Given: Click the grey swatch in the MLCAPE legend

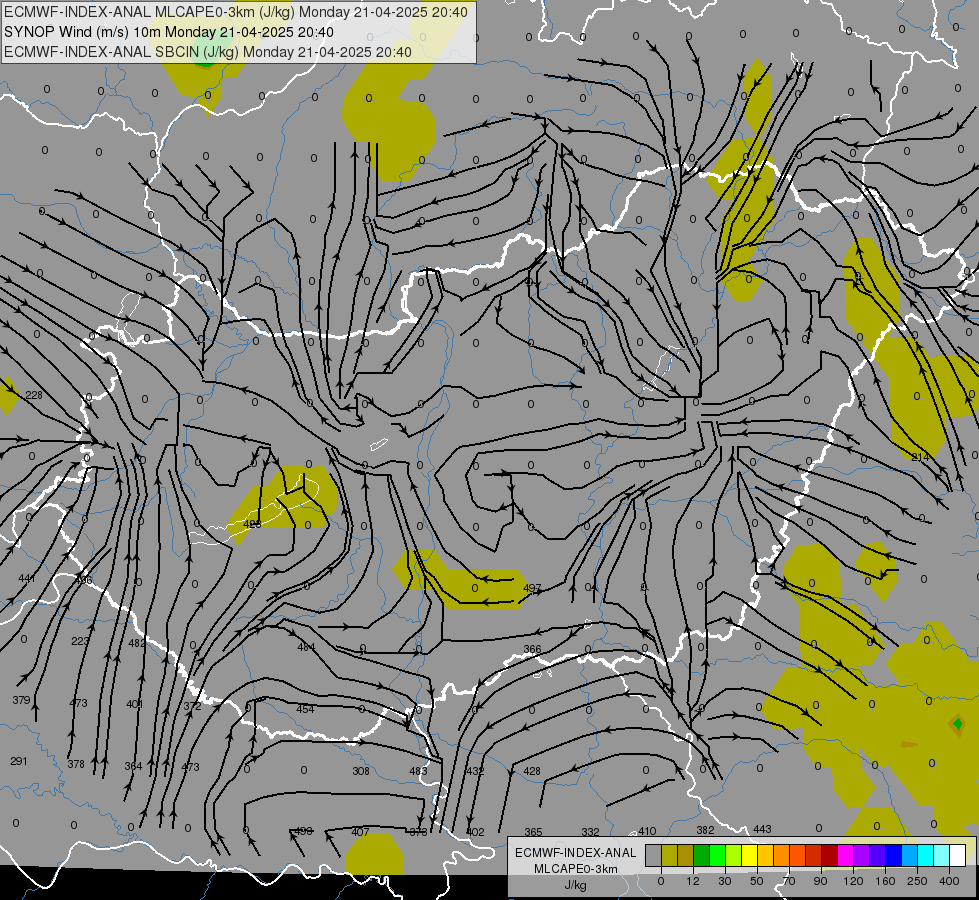Looking at the screenshot, I should tap(654, 855).
